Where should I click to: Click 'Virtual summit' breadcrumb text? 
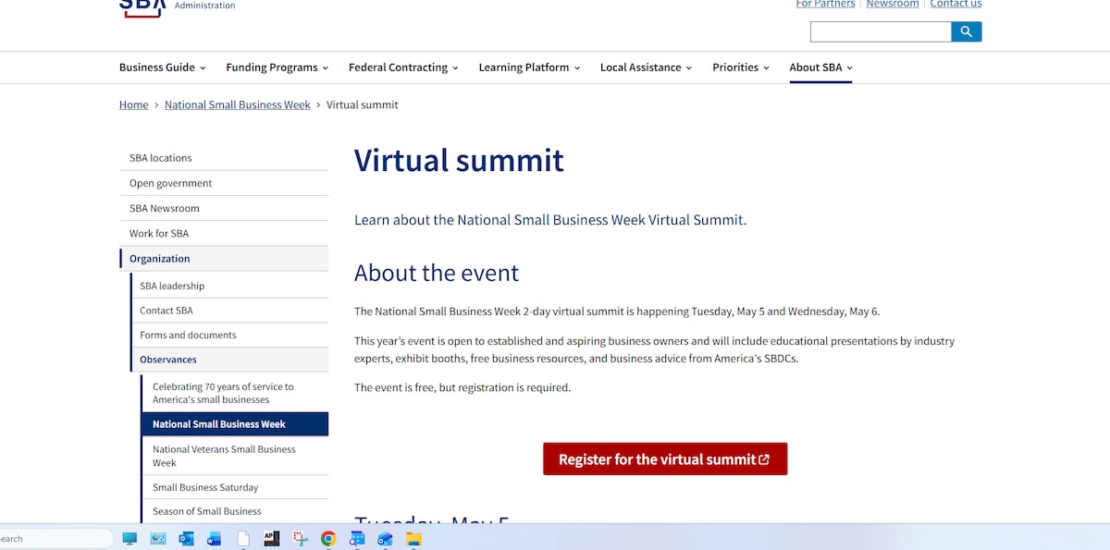362,105
